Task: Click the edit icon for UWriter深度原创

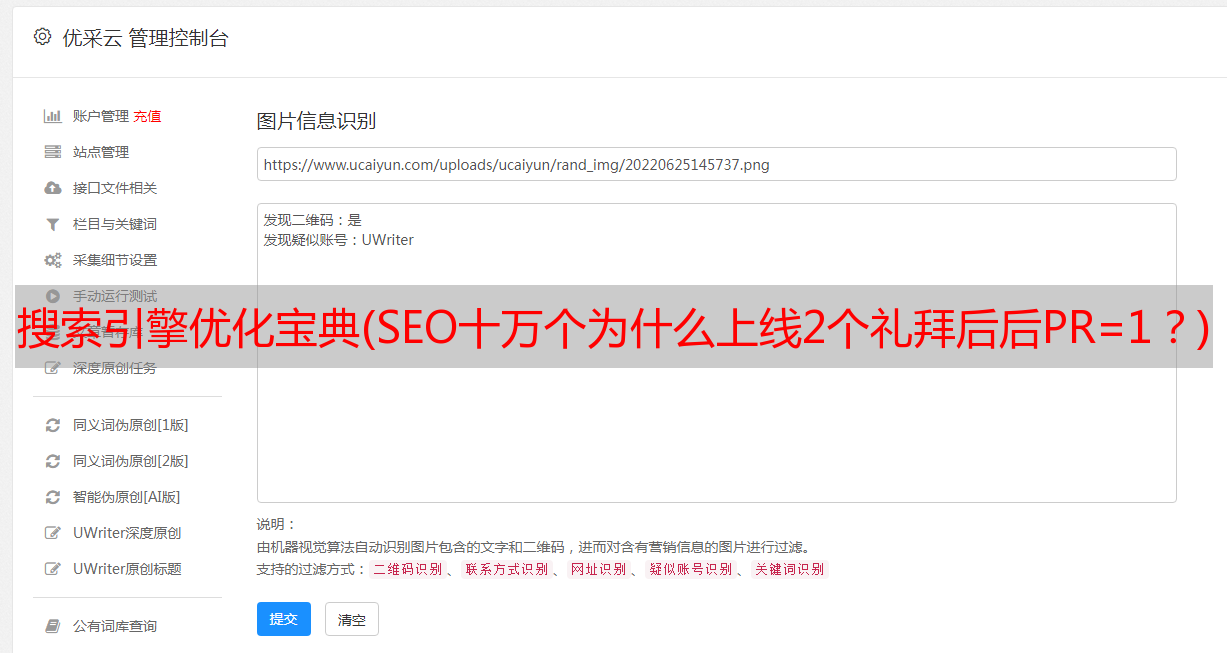Action: point(53,533)
